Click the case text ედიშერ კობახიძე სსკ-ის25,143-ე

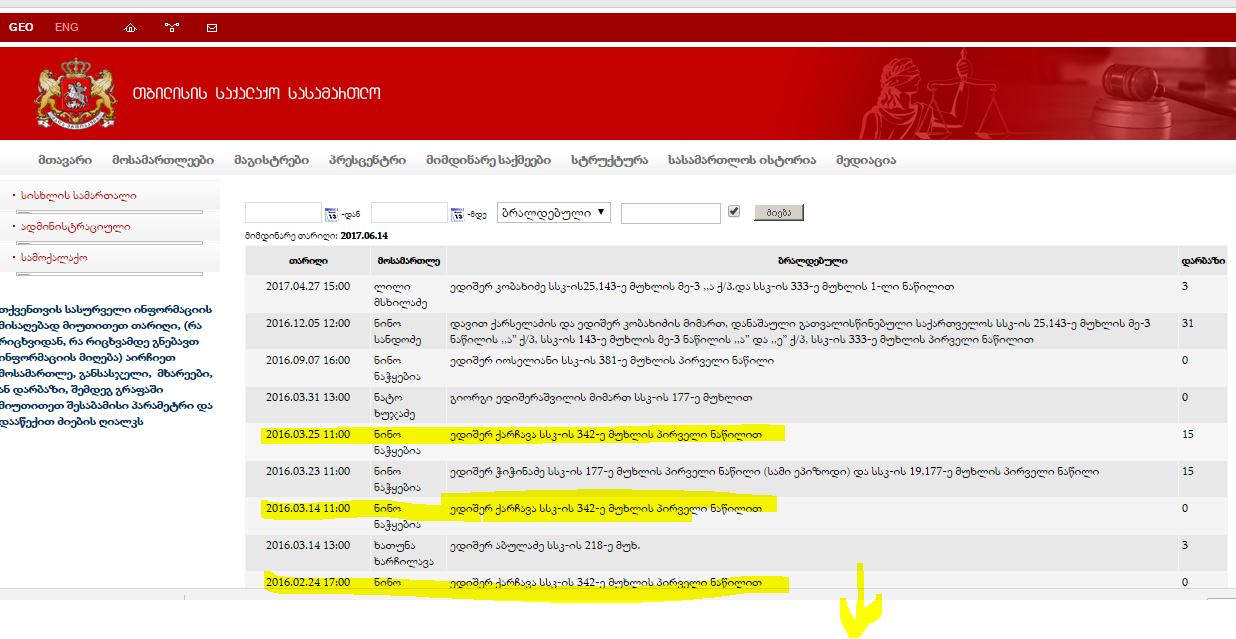click(x=701, y=286)
